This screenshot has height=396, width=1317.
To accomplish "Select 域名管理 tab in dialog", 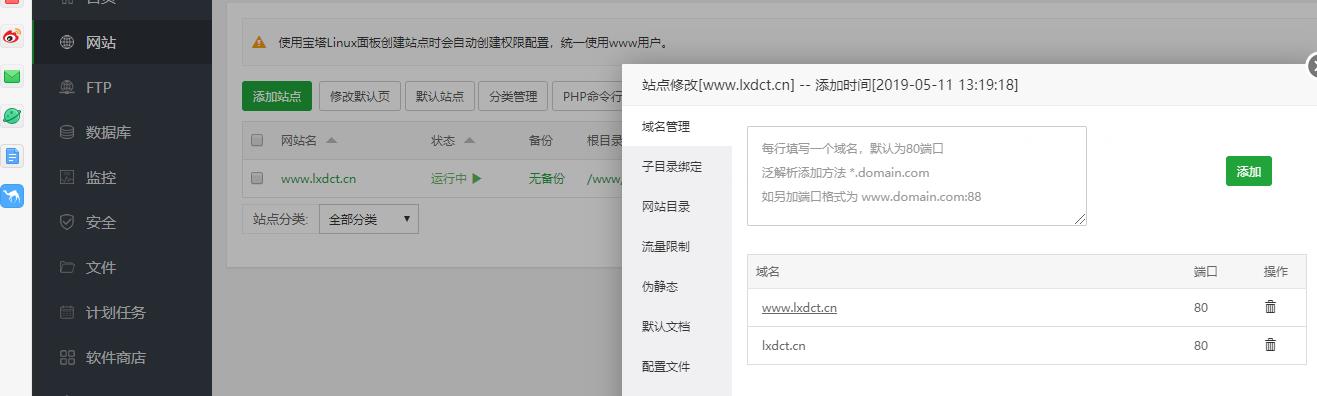I will pos(677,127).
